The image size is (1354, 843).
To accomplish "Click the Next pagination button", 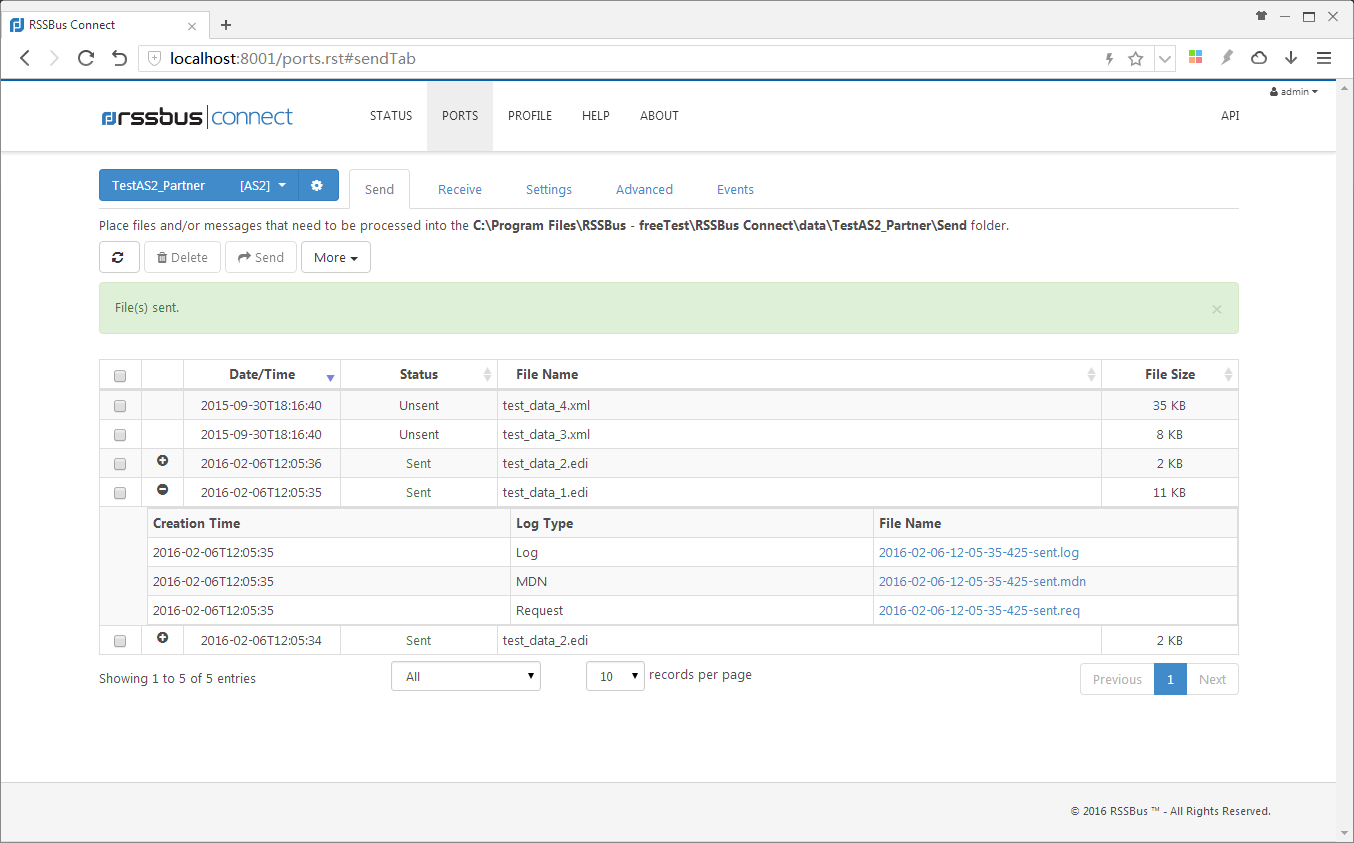I will pos(1212,679).
